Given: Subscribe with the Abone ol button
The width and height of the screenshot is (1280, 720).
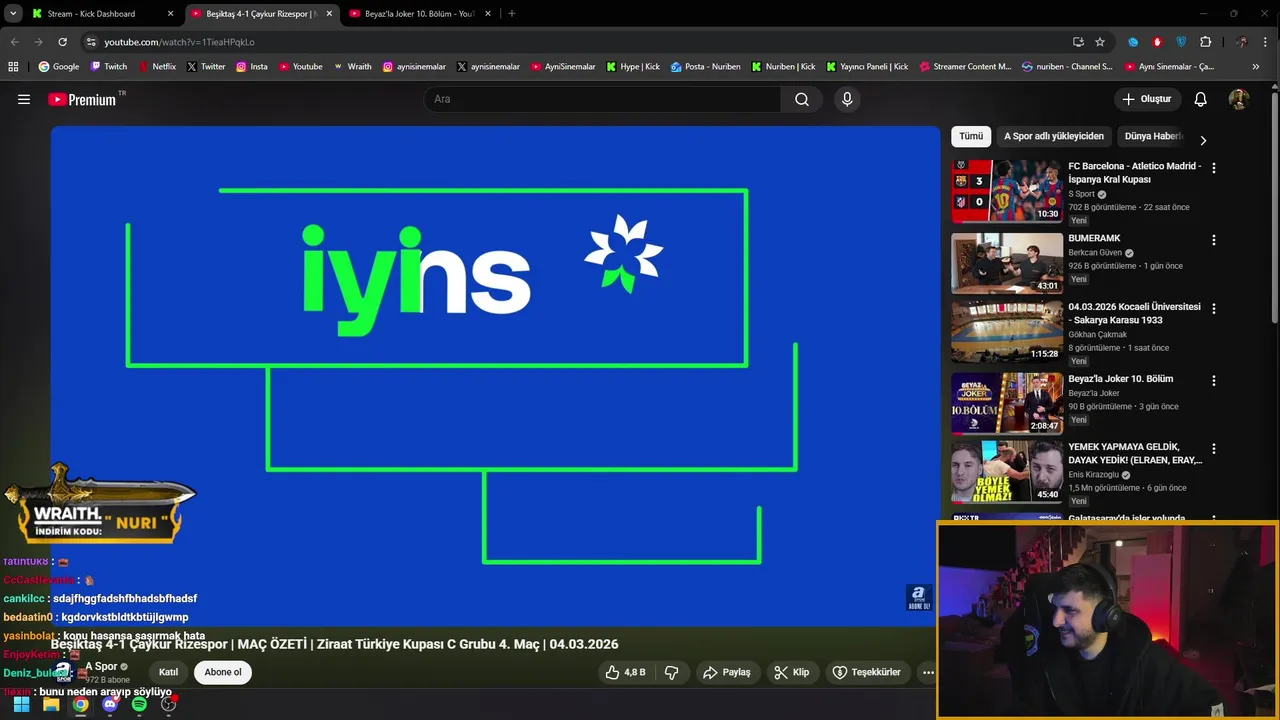Looking at the screenshot, I should coord(223,672).
